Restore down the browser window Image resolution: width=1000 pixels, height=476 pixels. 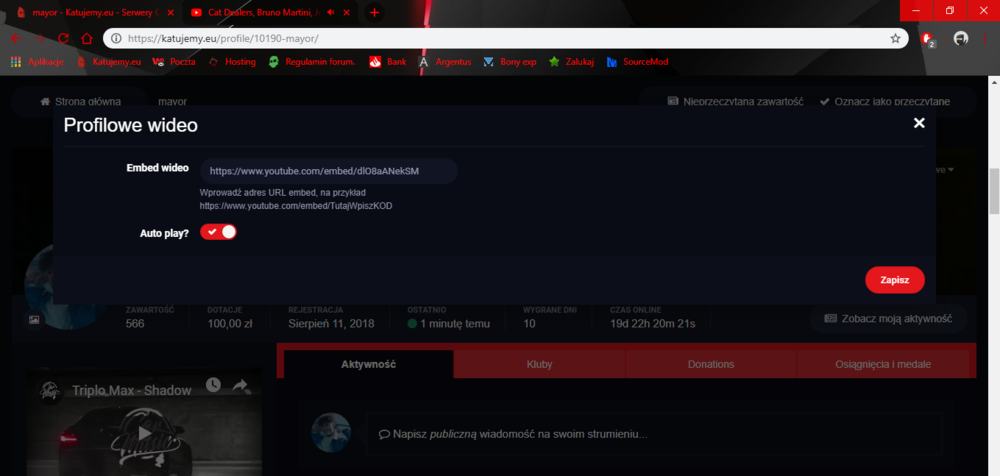(950, 10)
